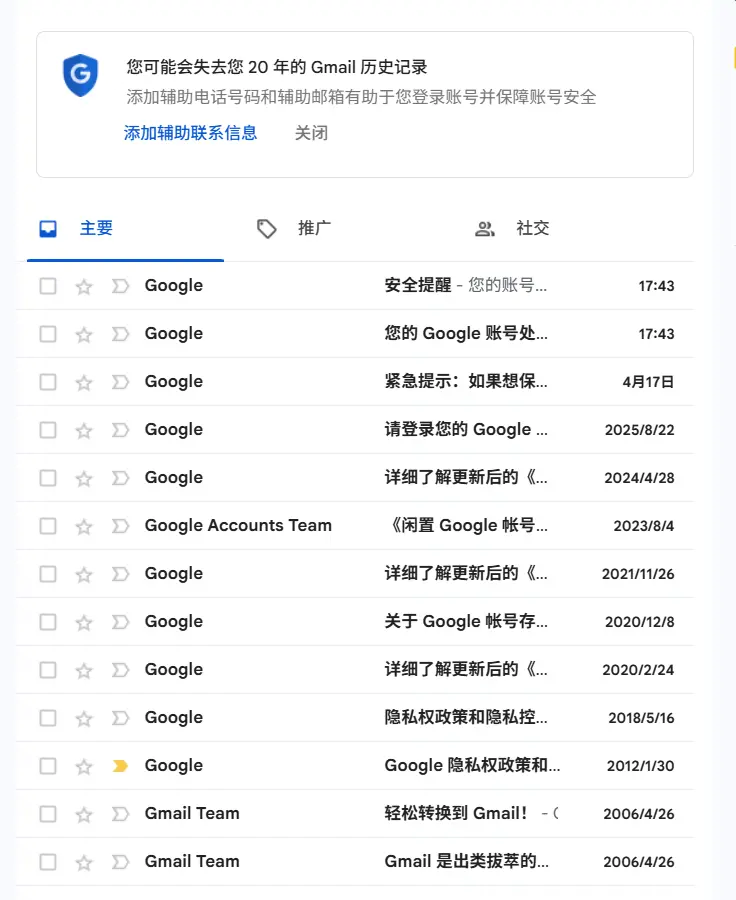Select checkbox for Google Accounts Team email
This screenshot has height=900, width=736.
click(x=48, y=526)
